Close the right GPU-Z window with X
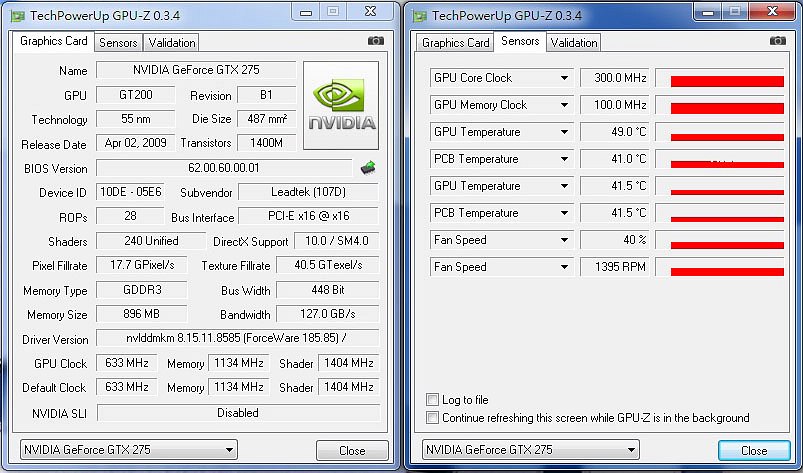The height and width of the screenshot is (473, 803). pyautogui.click(x=772, y=11)
